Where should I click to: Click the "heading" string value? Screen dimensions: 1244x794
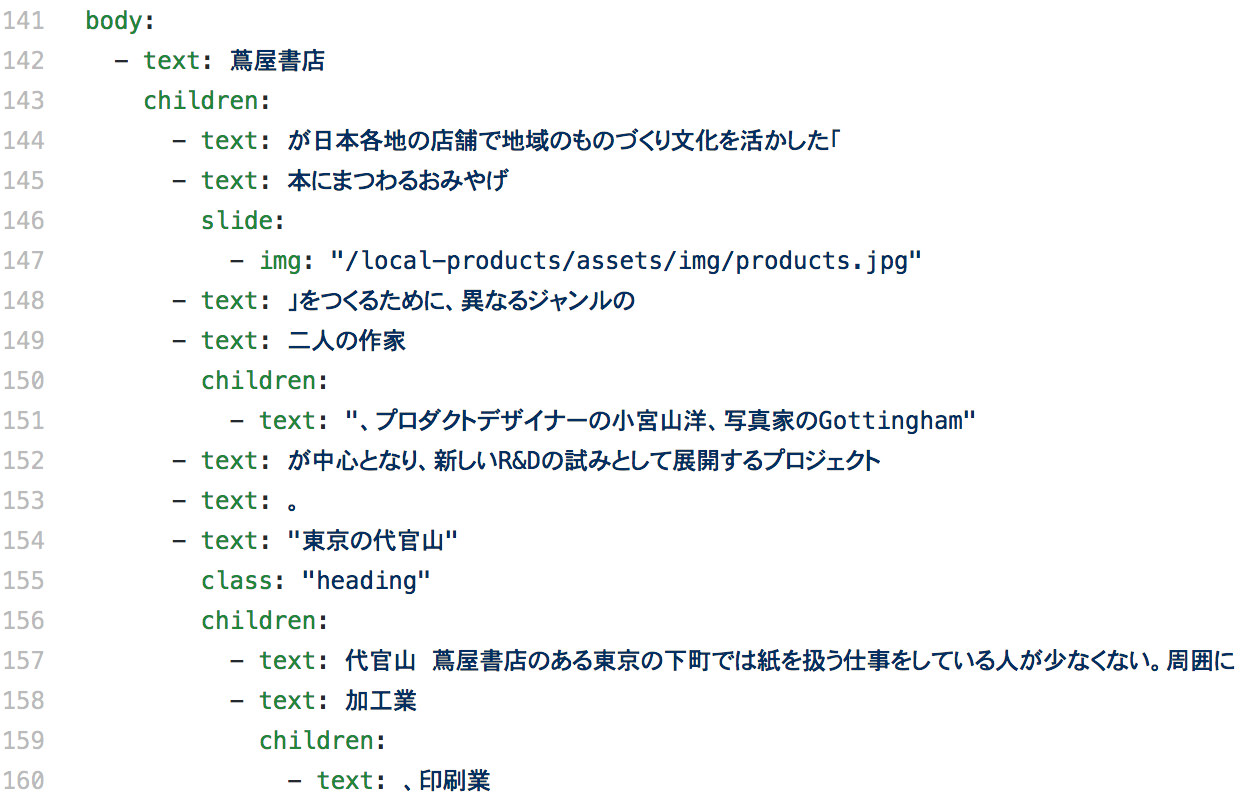pos(366,580)
